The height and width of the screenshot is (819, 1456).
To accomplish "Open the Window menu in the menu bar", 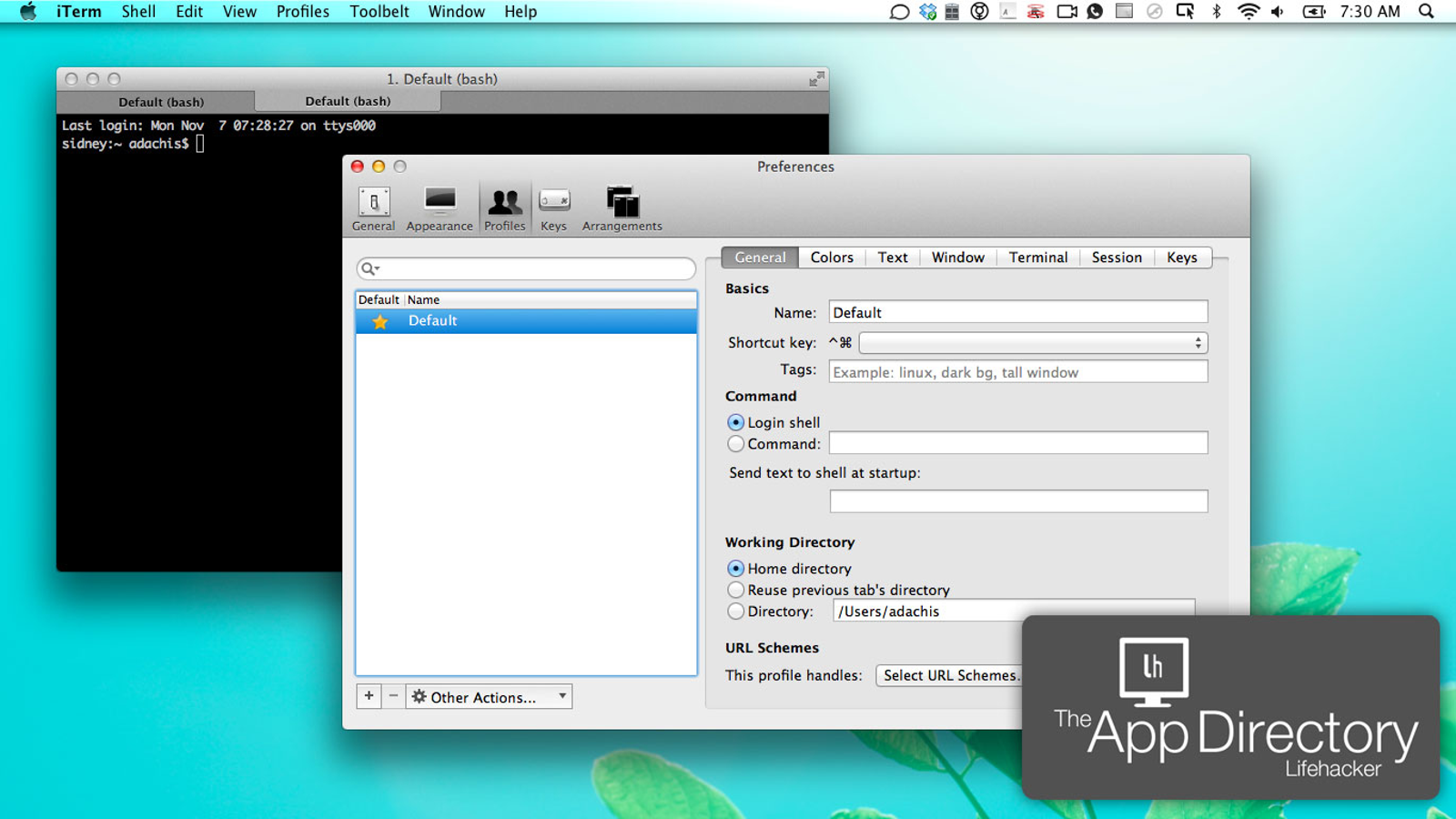I will coord(457,12).
